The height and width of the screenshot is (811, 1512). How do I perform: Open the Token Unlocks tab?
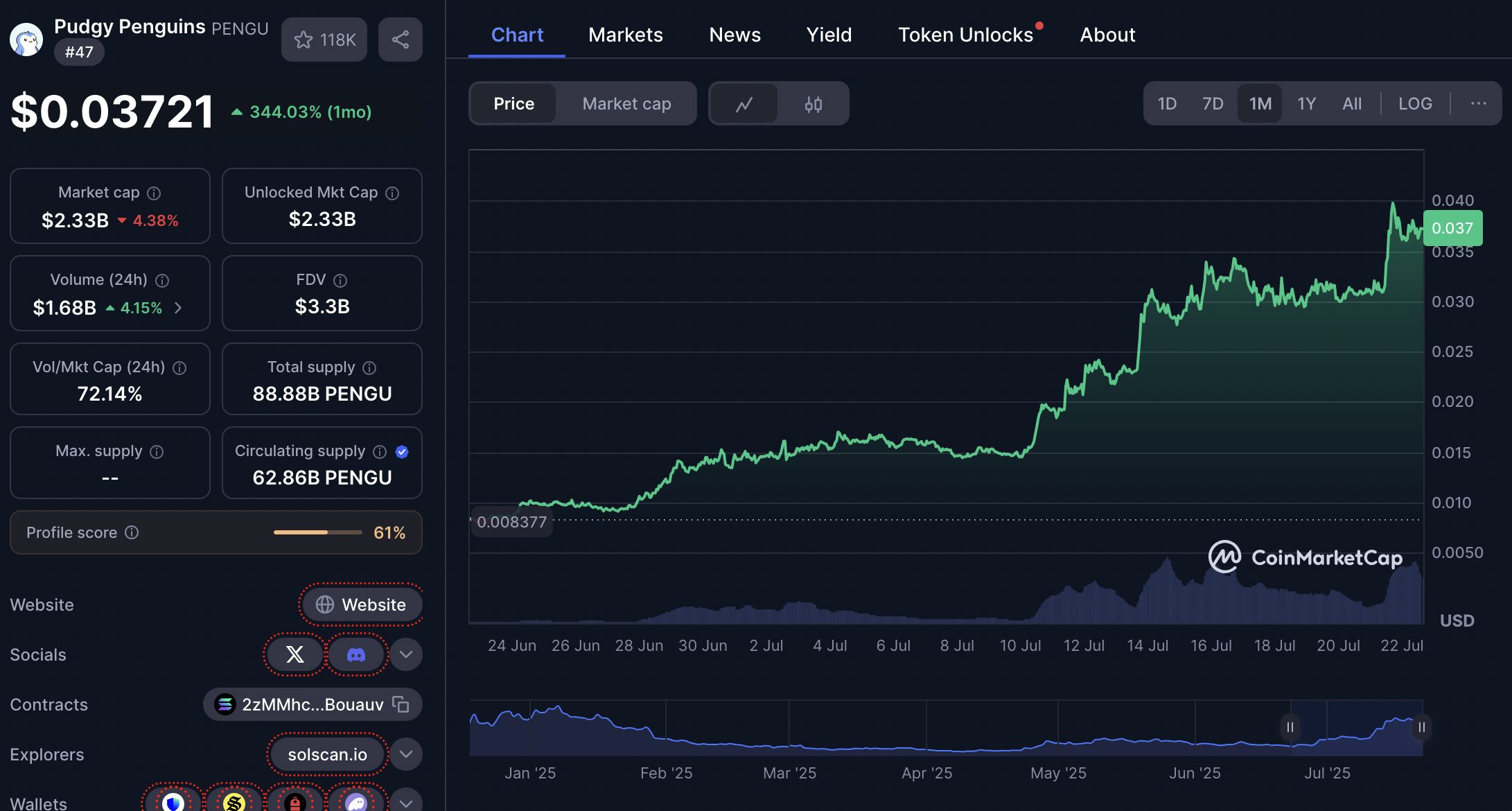point(965,35)
